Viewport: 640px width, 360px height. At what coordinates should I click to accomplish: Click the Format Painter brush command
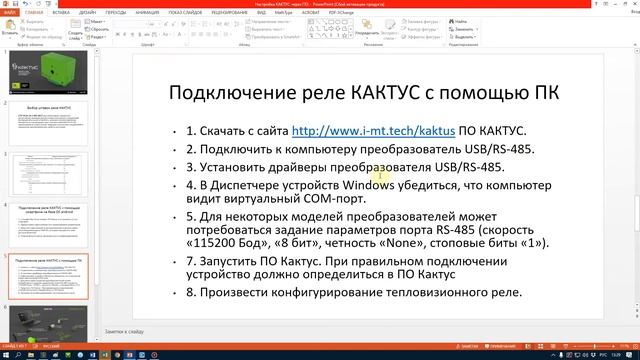[x=42, y=37]
